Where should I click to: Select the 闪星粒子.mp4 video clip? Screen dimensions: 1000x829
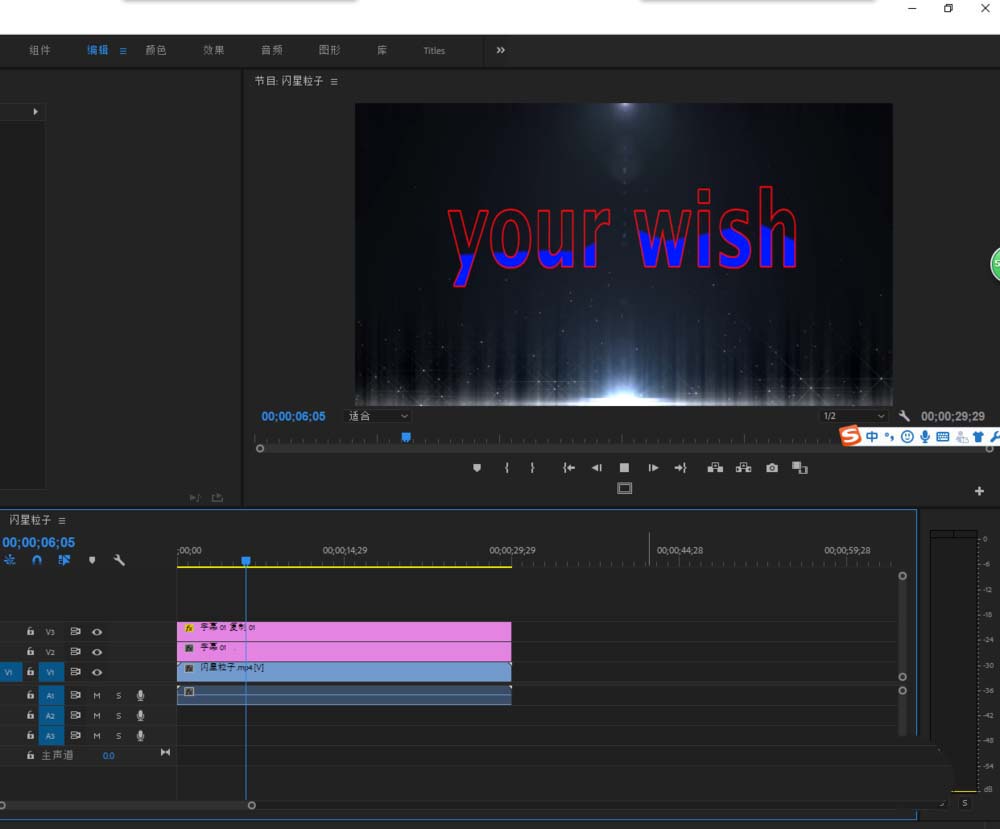pos(344,671)
